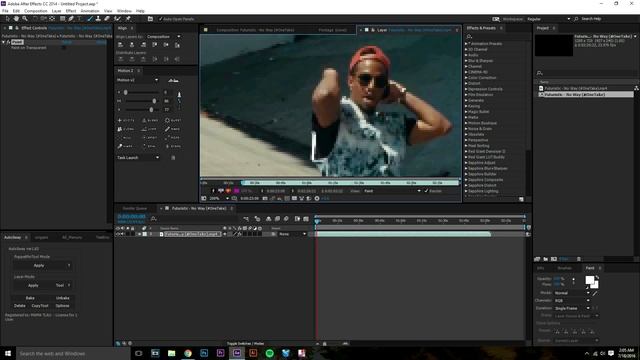Open the Composition menu
640x360 pixels.
pos(36,11)
